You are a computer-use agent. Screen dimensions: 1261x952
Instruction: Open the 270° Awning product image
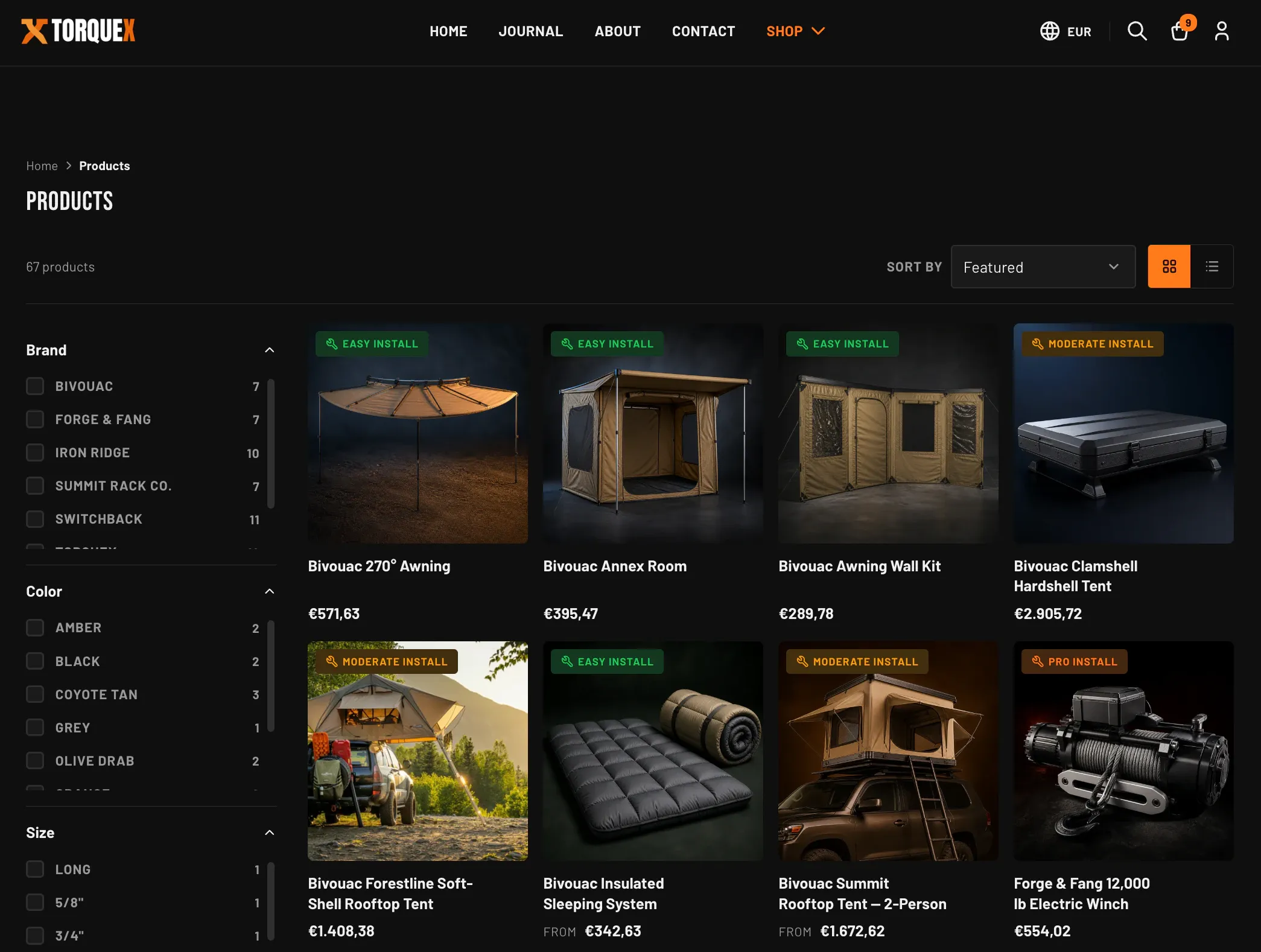pyautogui.click(x=418, y=433)
